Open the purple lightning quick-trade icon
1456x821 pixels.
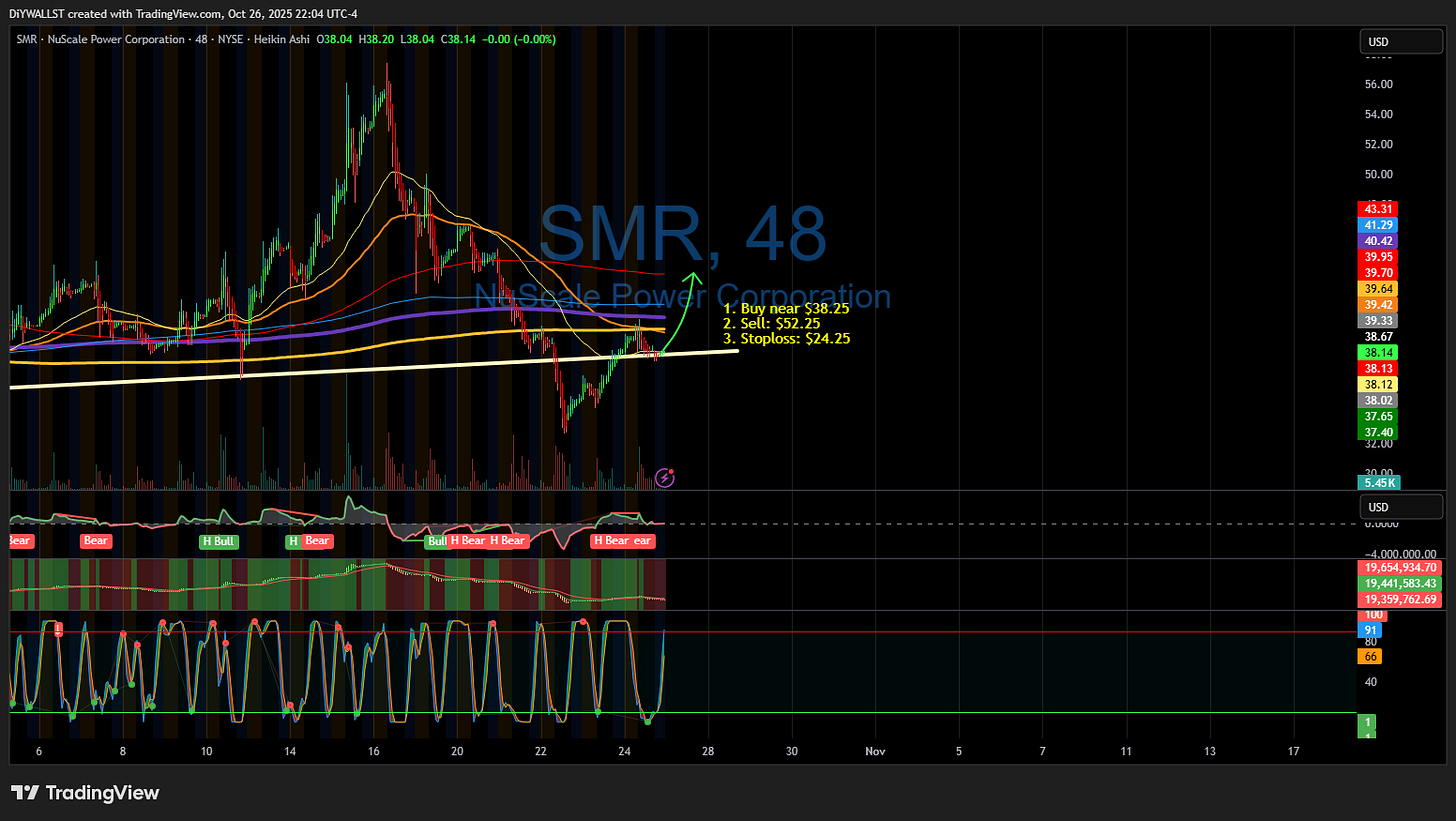[x=663, y=479]
